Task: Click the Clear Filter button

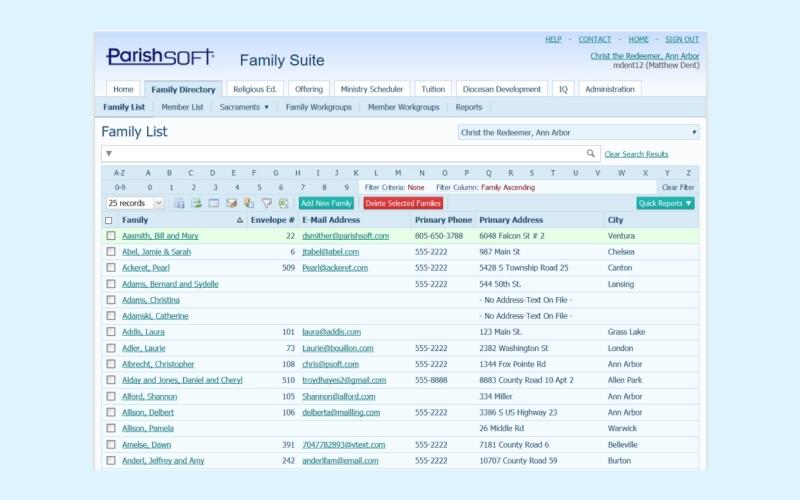Action: (x=678, y=187)
